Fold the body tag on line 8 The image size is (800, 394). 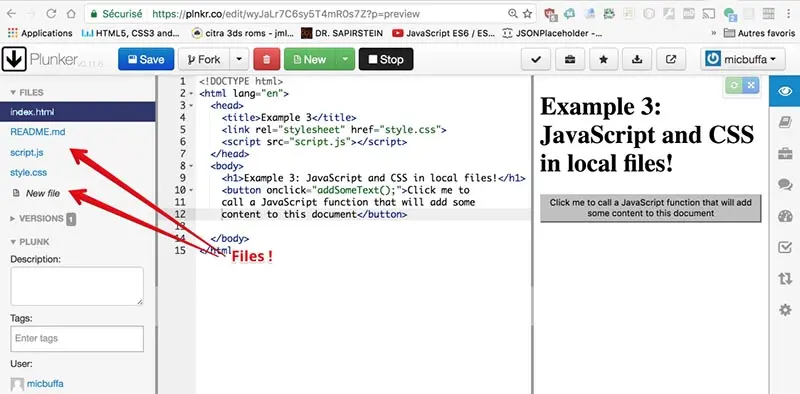click(191, 166)
